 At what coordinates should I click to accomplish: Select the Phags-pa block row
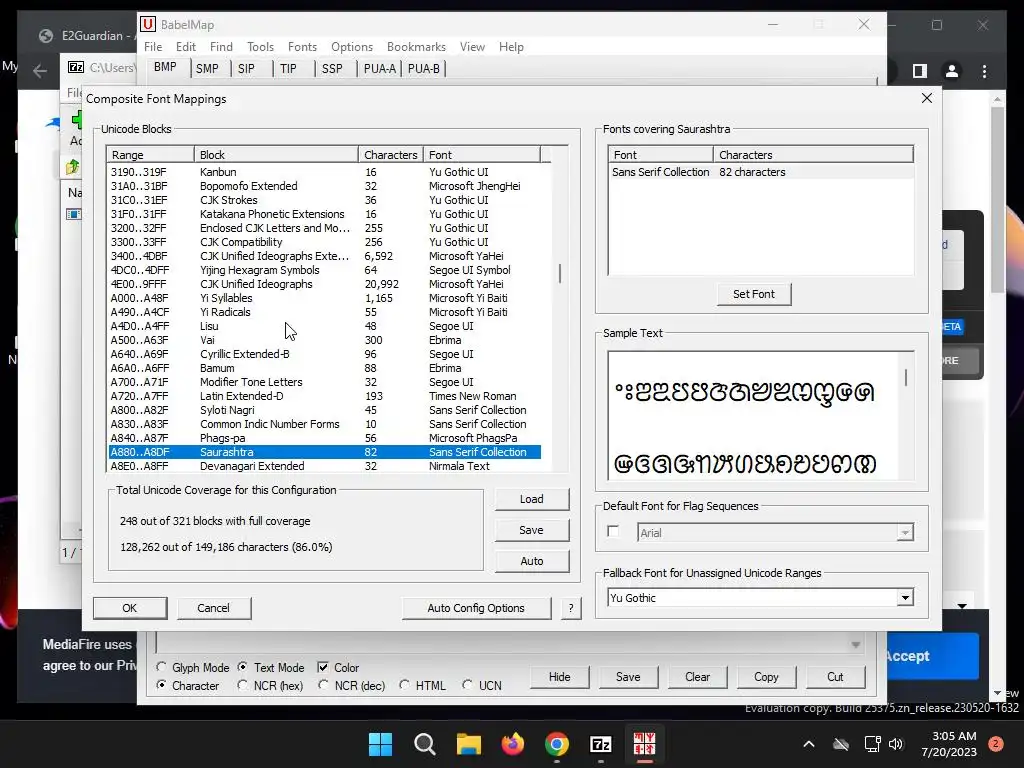325,438
